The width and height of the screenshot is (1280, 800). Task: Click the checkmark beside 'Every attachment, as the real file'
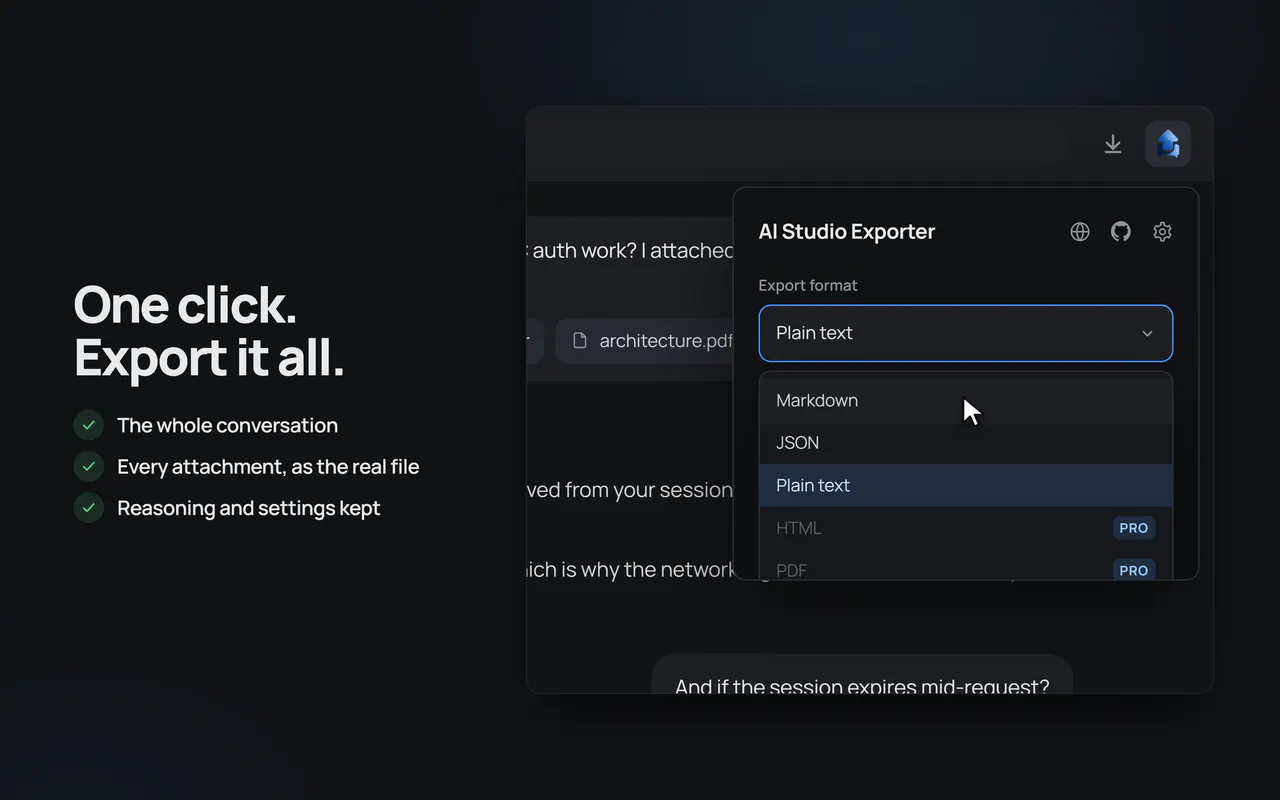[89, 466]
